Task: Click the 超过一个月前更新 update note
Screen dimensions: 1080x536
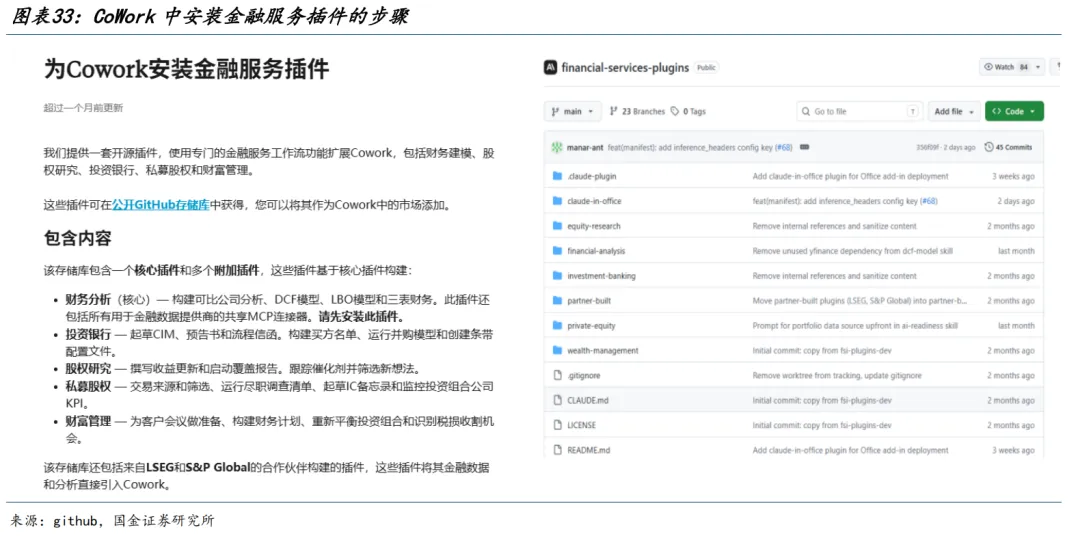Action: tap(83, 107)
